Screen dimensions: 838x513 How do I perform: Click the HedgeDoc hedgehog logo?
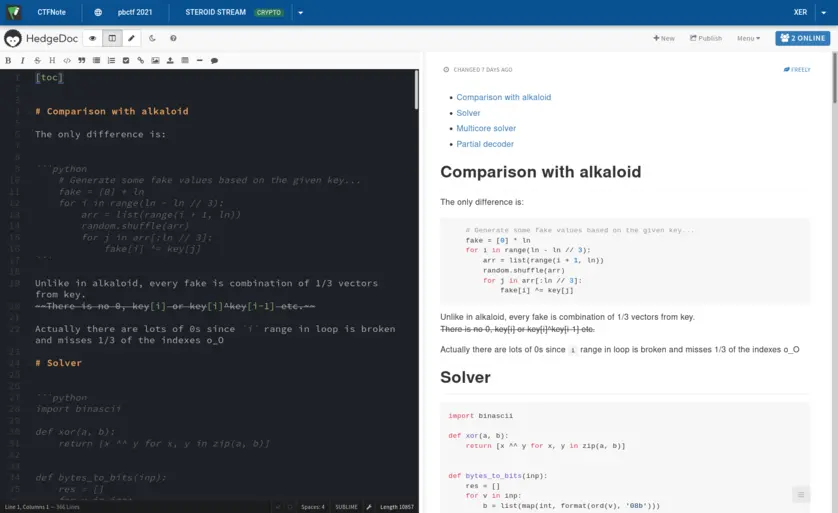[13, 38]
